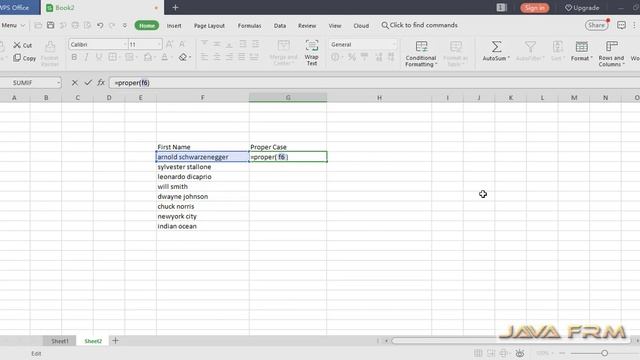The image size is (640, 360).
Task: Click the Sign in button
Action: click(534, 8)
